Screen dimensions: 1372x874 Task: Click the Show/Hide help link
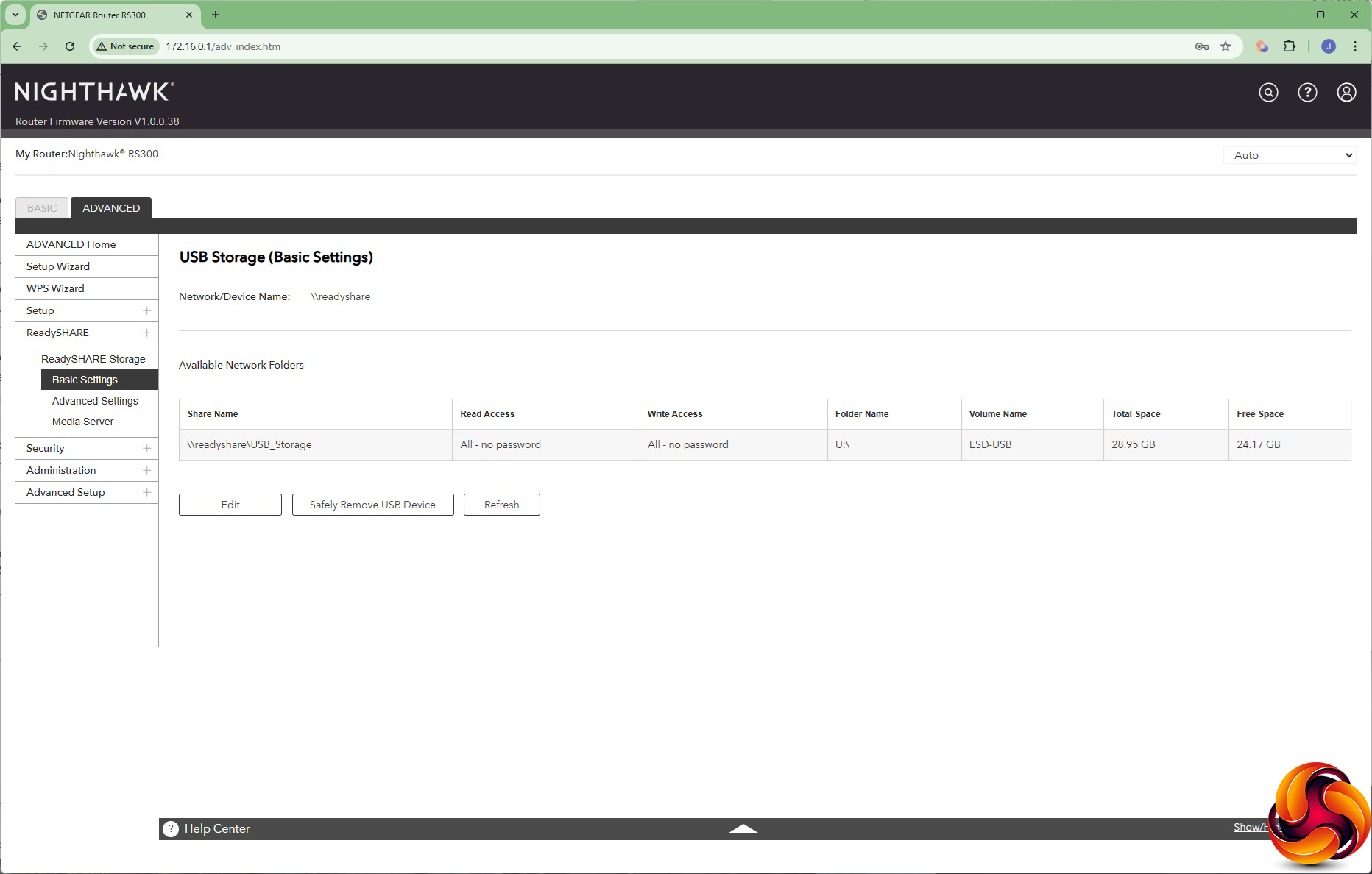click(1251, 828)
